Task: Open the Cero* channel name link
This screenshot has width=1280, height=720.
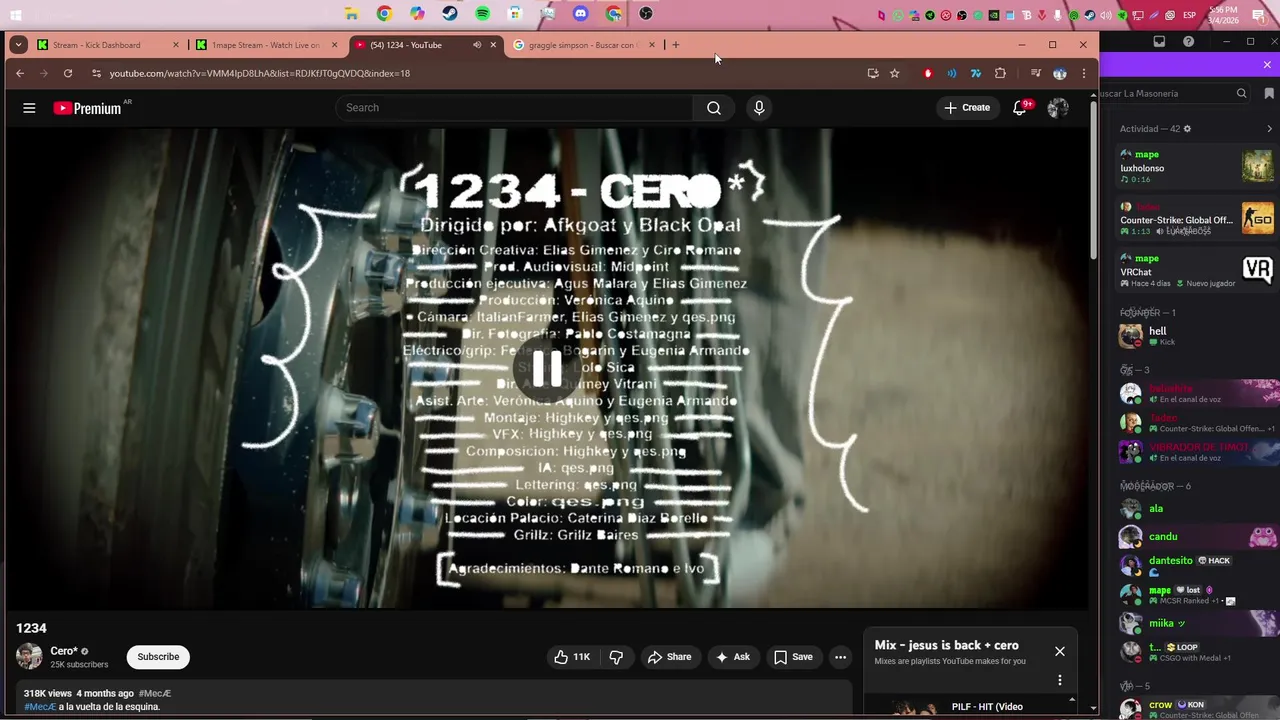Action: pos(64,651)
